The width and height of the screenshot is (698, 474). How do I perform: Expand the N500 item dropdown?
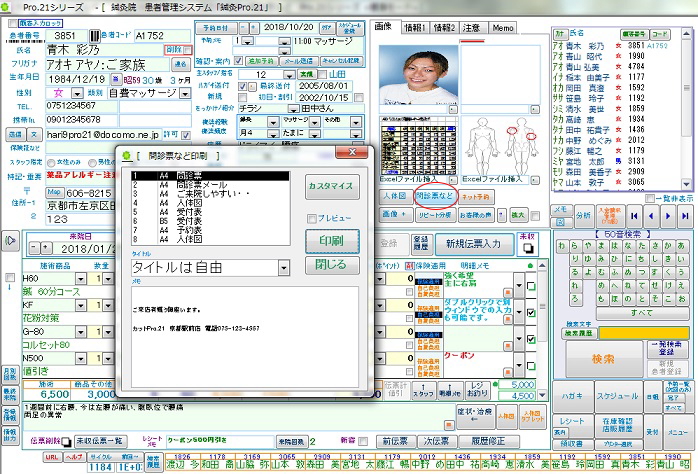81,358
